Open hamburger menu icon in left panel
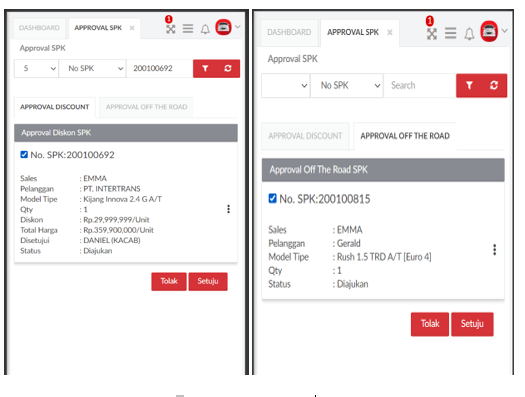The height and width of the screenshot is (397, 525). pos(188,28)
